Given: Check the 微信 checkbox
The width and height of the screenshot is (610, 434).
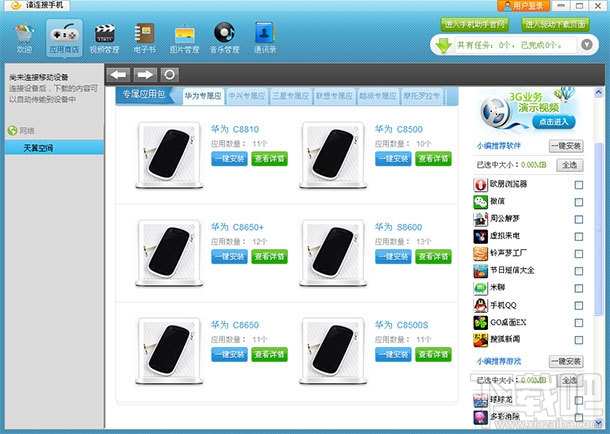Looking at the screenshot, I should click(x=579, y=202).
